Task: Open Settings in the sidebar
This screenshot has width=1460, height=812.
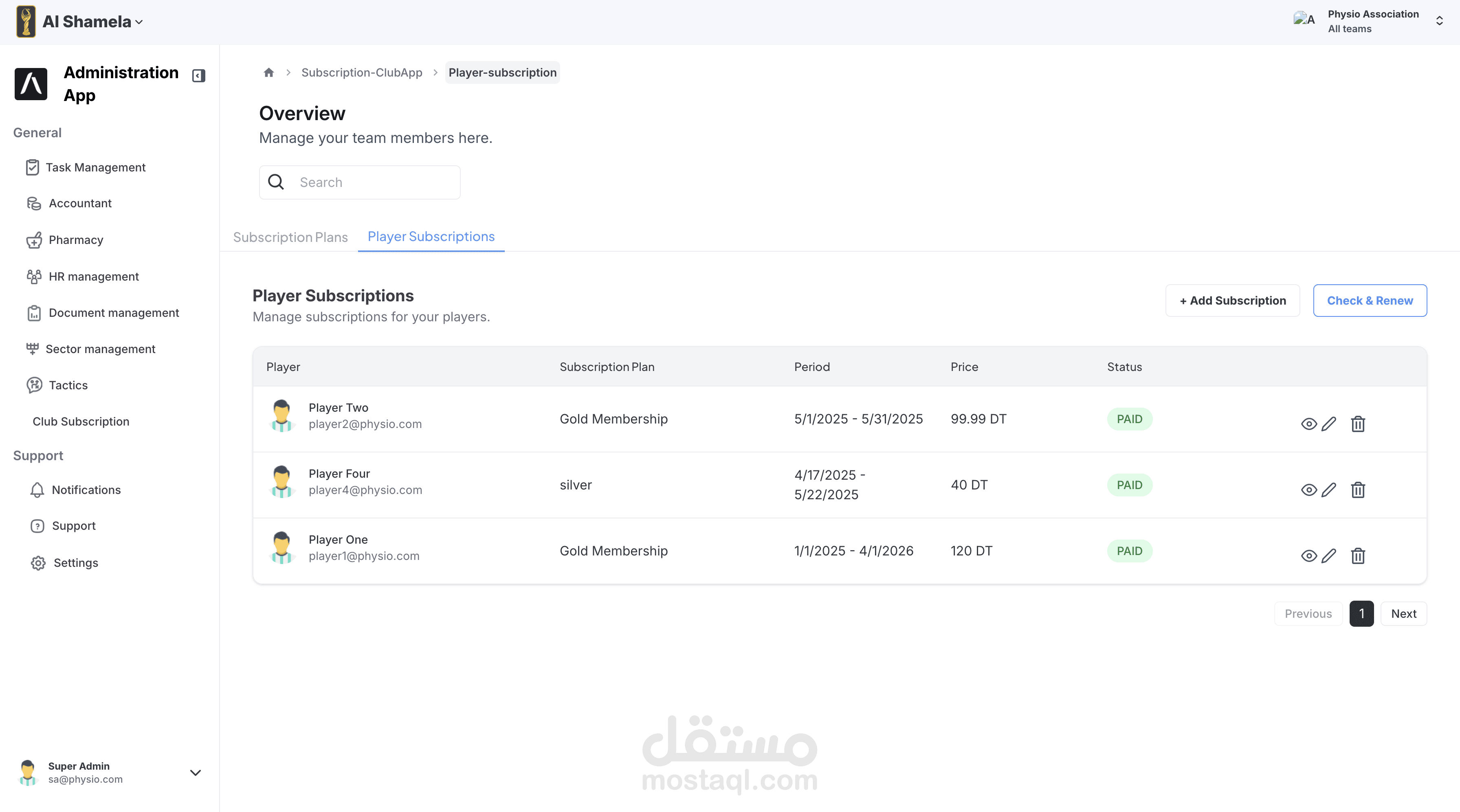Action: [76, 563]
